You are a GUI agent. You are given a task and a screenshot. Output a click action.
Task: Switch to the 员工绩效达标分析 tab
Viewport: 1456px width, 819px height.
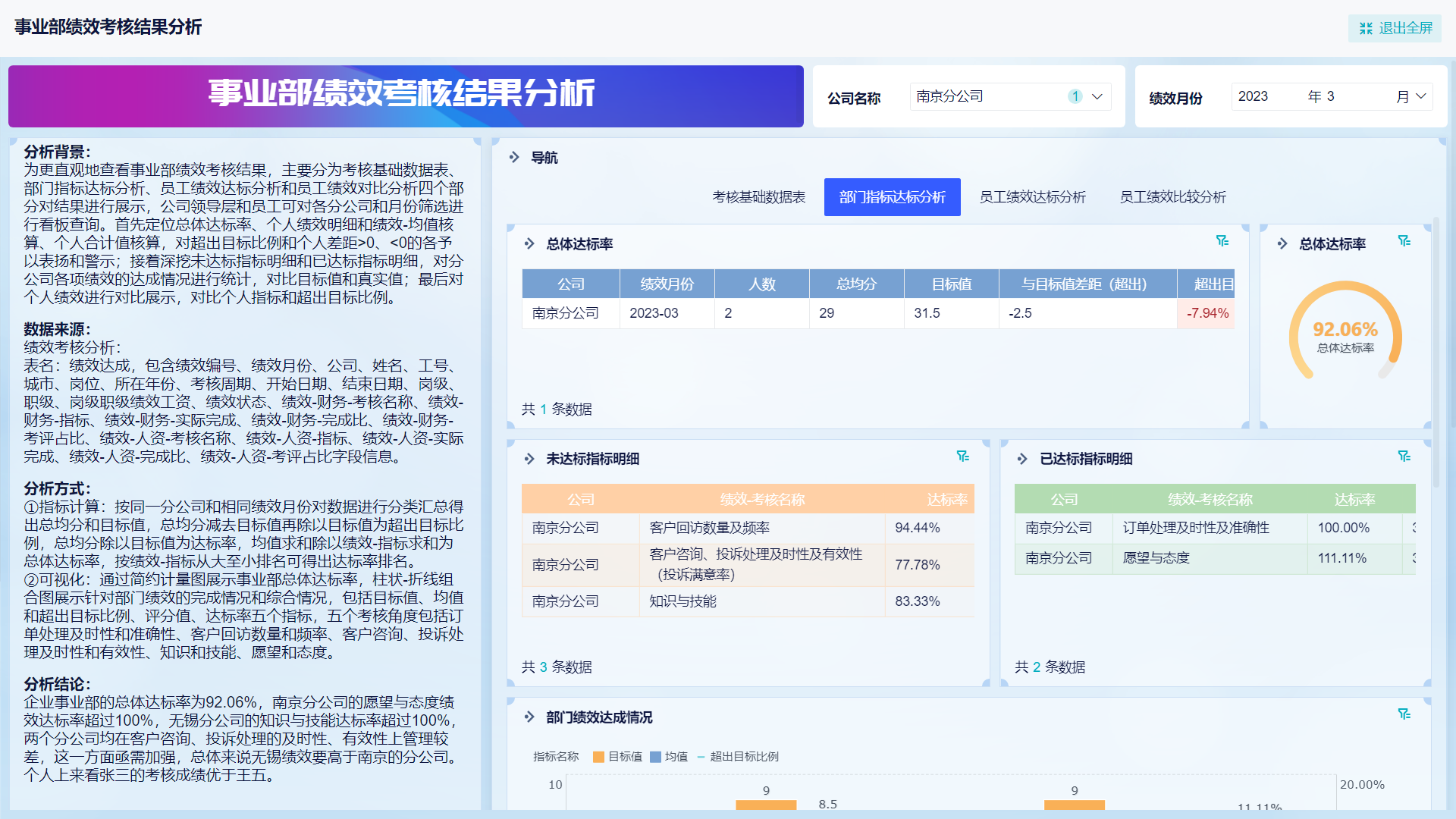point(1032,197)
